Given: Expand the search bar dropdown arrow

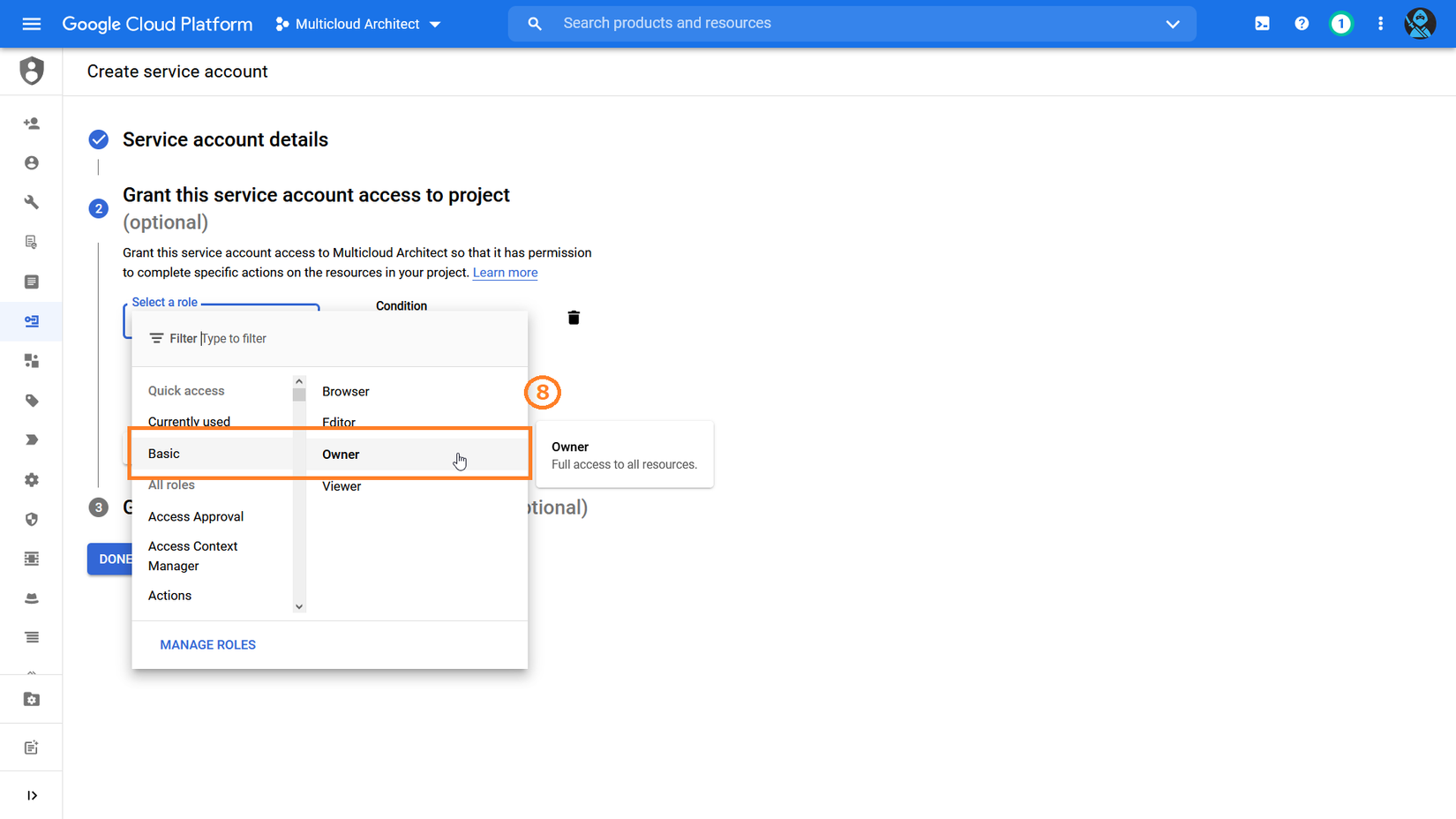Looking at the screenshot, I should (x=1173, y=24).
